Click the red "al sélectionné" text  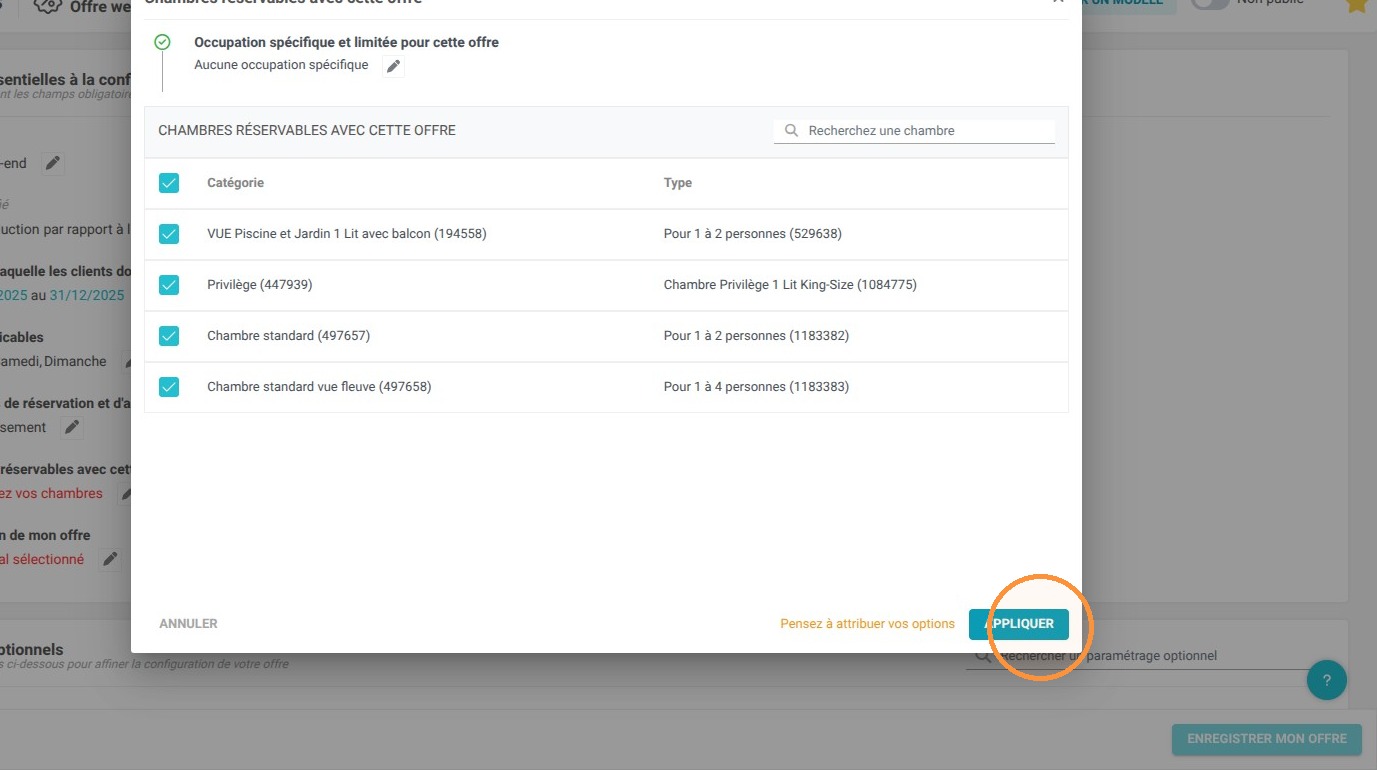tap(42, 559)
